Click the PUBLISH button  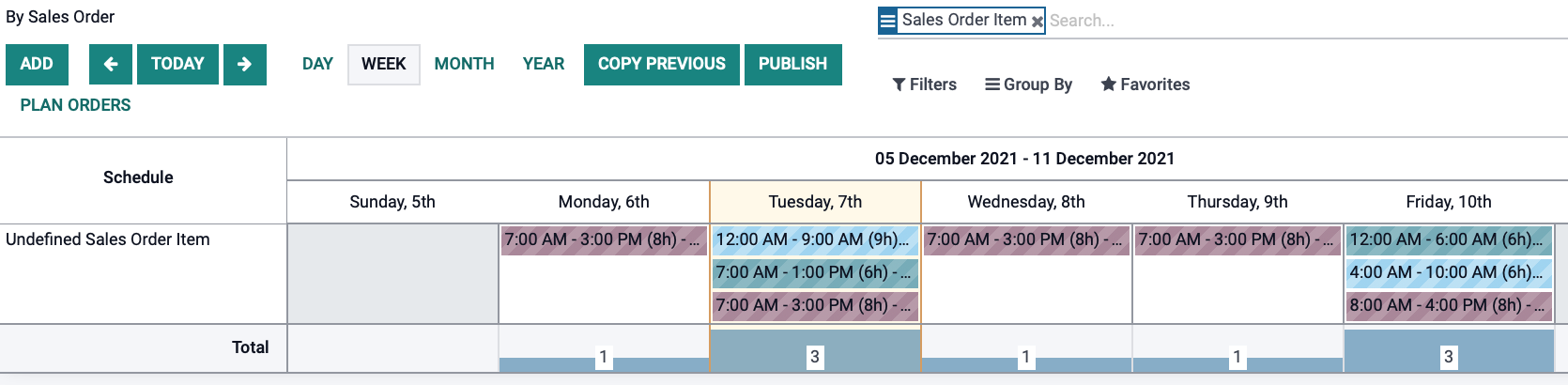point(793,65)
